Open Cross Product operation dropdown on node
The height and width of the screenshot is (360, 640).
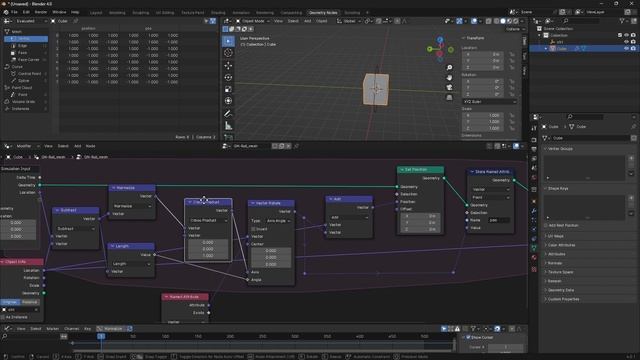(x=209, y=220)
